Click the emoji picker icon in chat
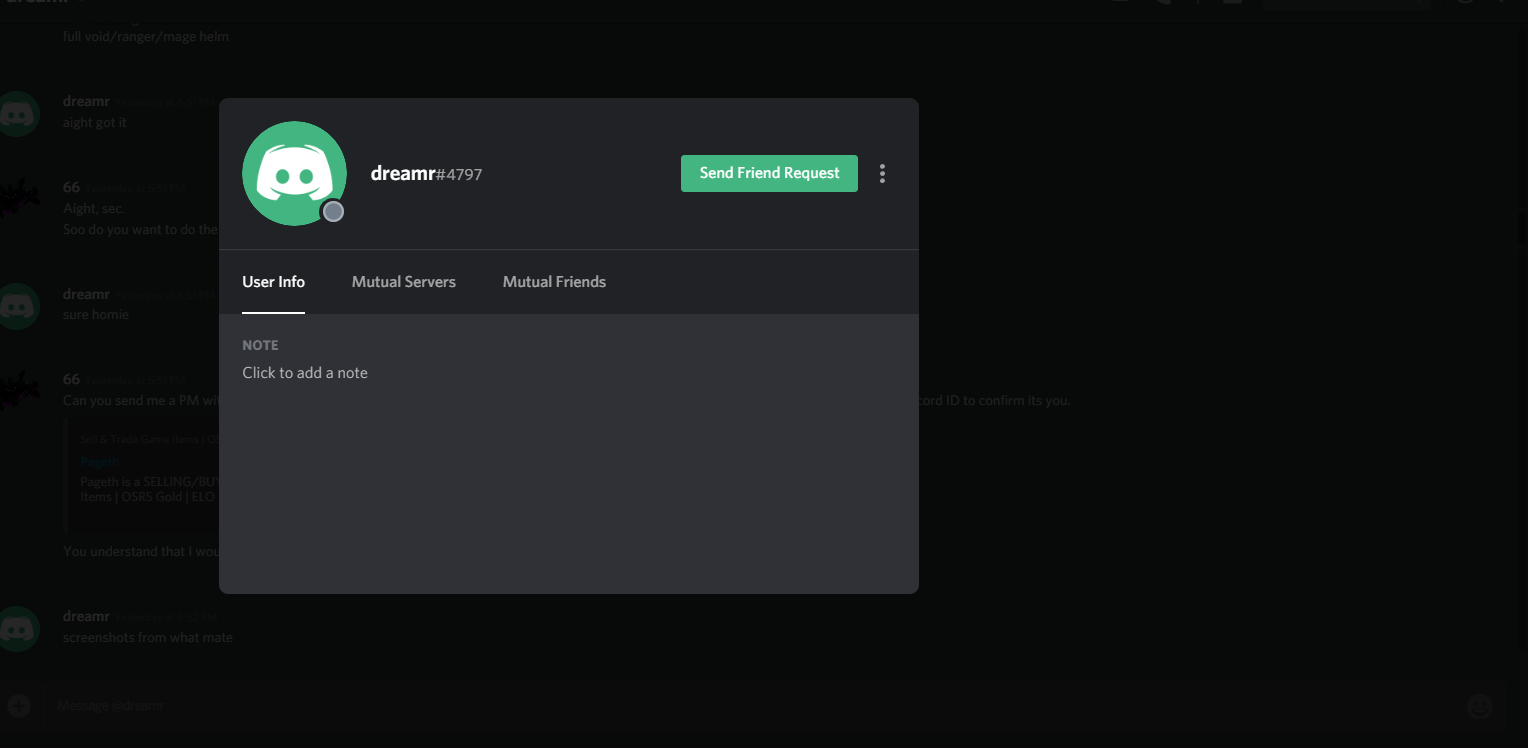 [1480, 706]
